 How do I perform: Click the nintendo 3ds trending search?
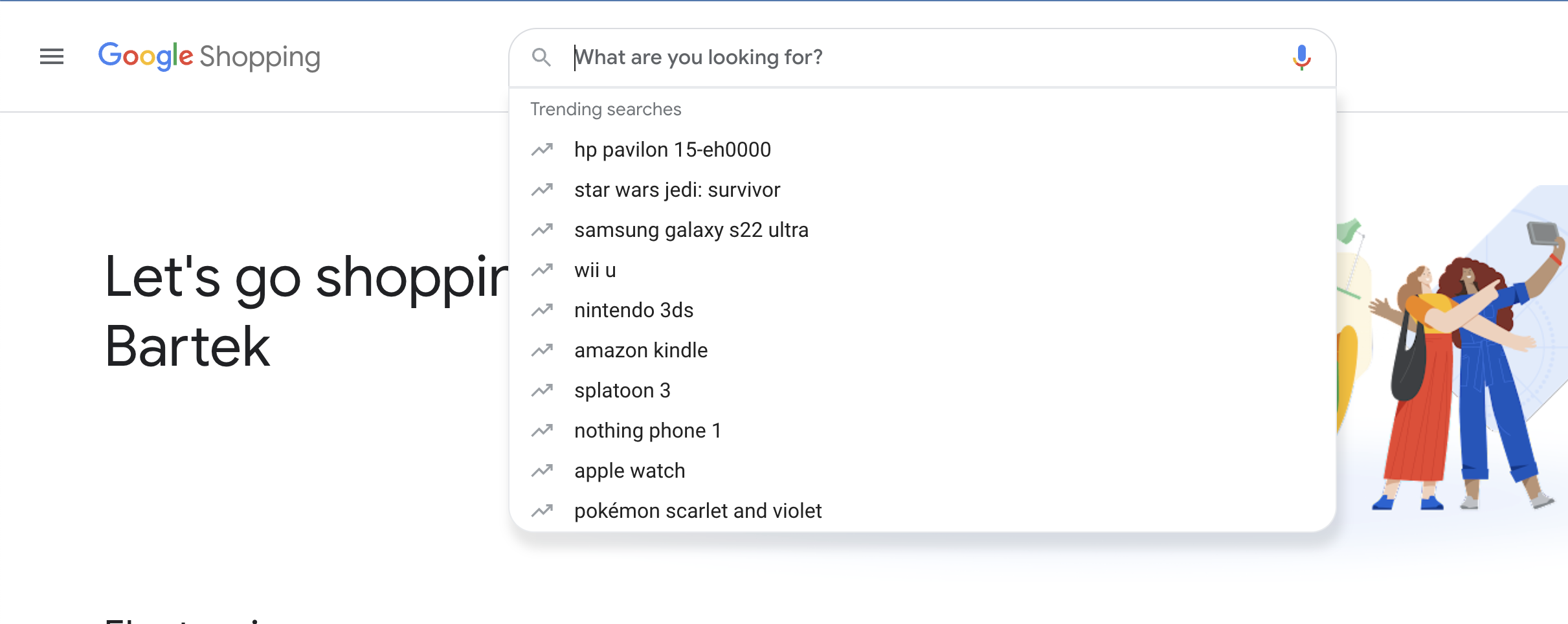[x=633, y=310]
